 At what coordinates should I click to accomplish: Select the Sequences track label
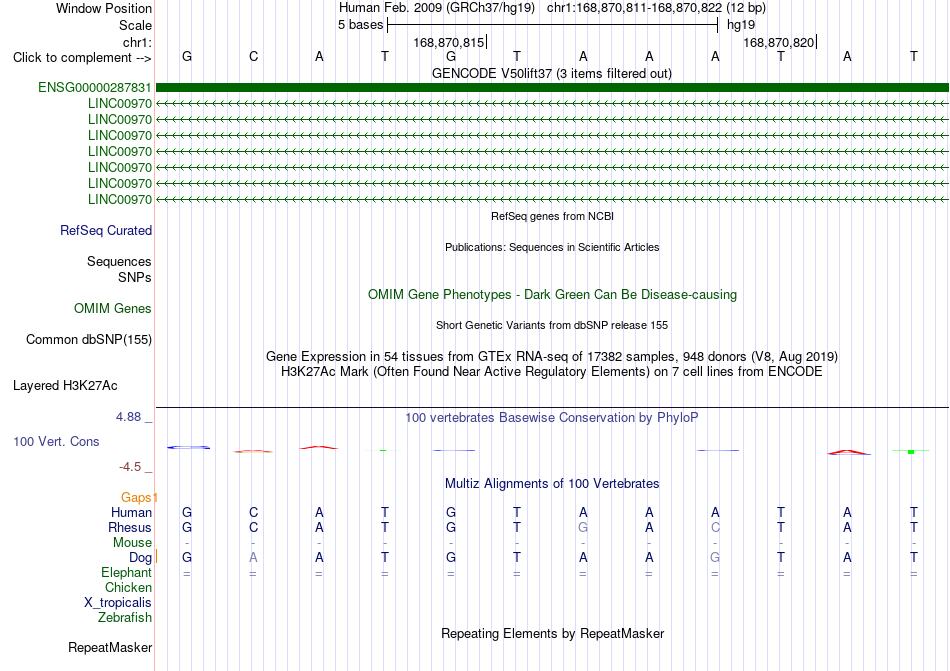119,262
